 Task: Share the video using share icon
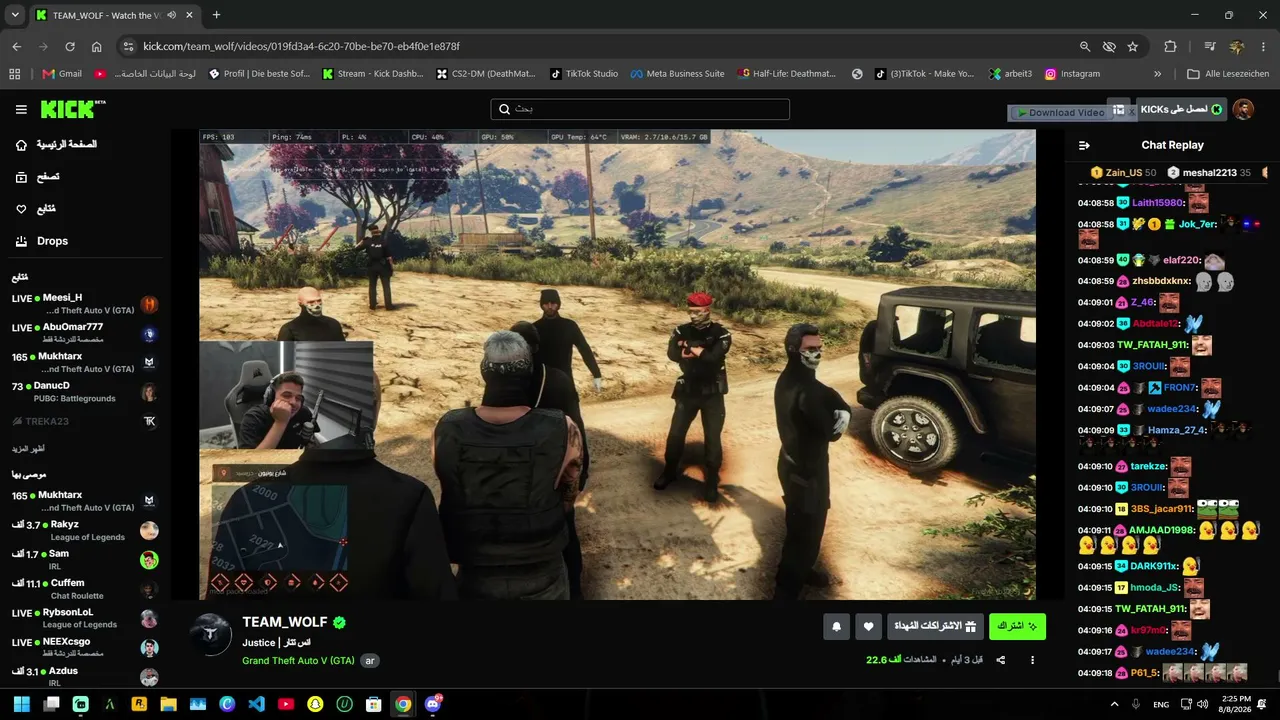point(1000,660)
